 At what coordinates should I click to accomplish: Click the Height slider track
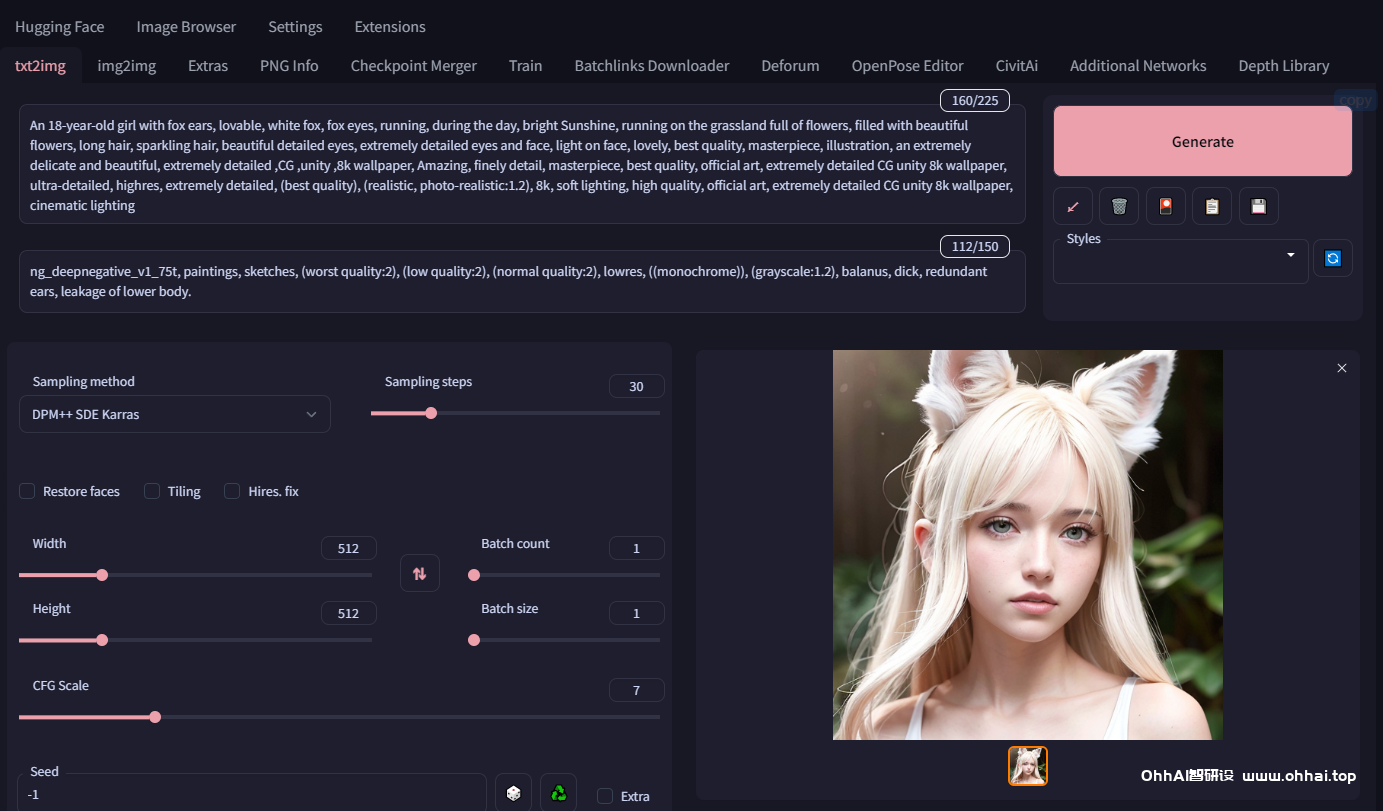(195, 640)
